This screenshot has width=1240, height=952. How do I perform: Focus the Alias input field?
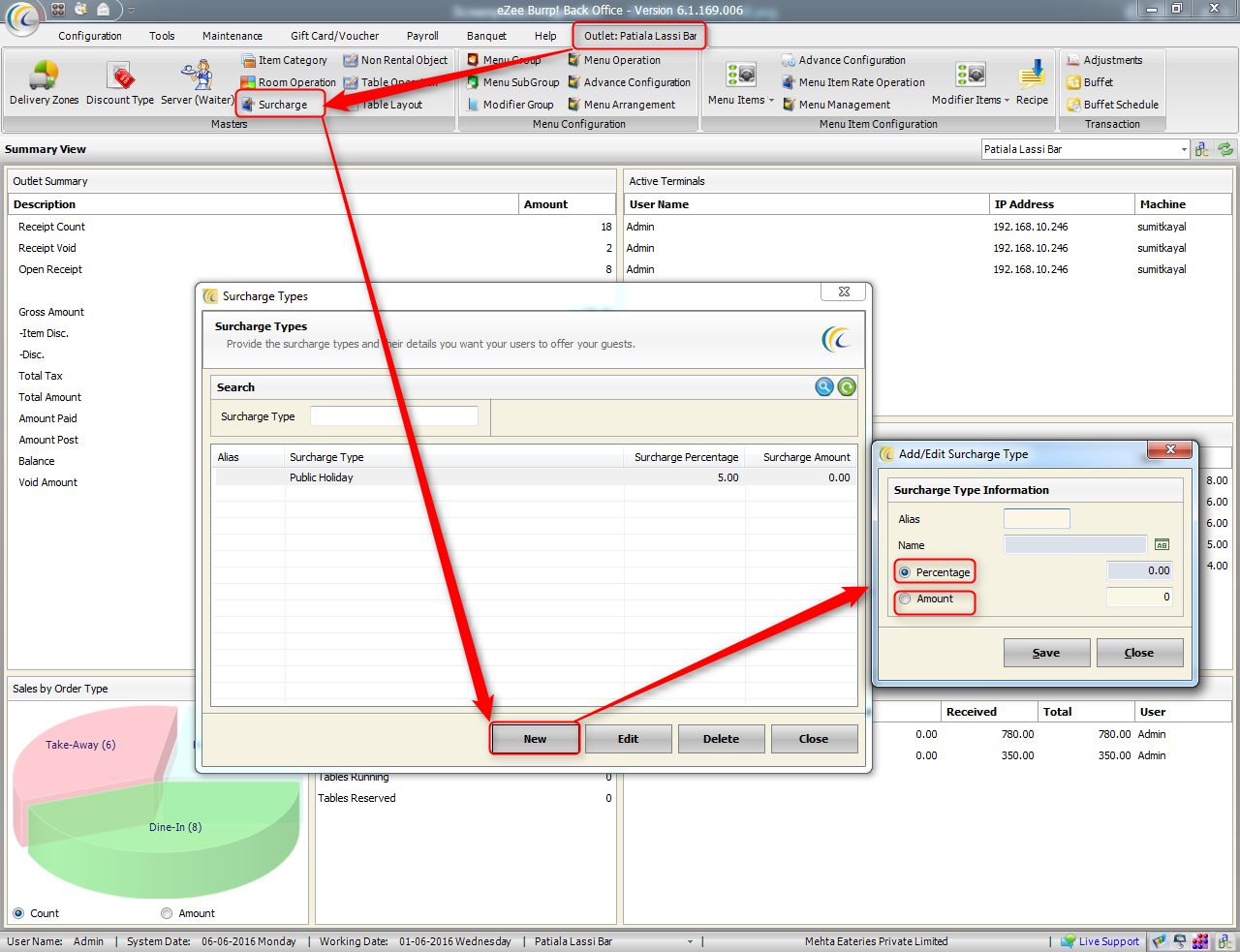[1037, 518]
